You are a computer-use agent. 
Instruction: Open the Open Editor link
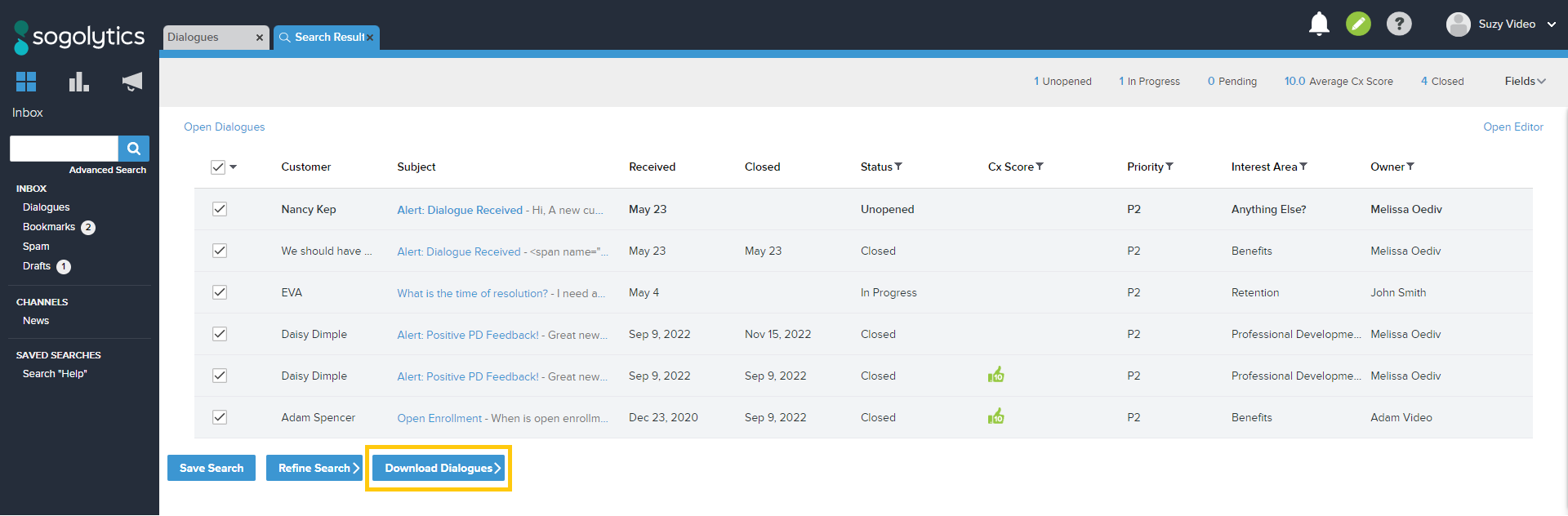(1512, 127)
